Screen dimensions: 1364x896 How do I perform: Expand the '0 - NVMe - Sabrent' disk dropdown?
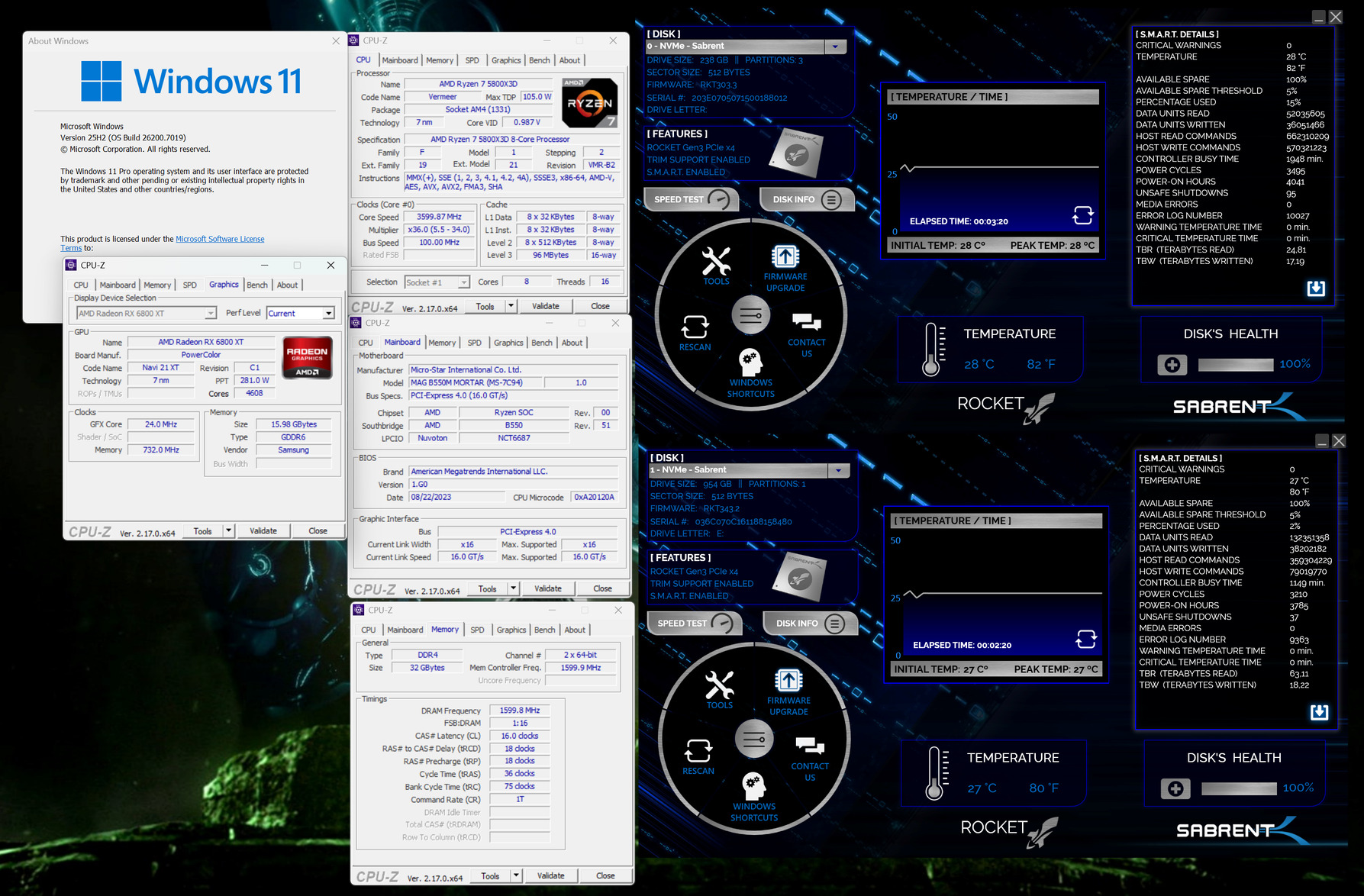click(835, 47)
